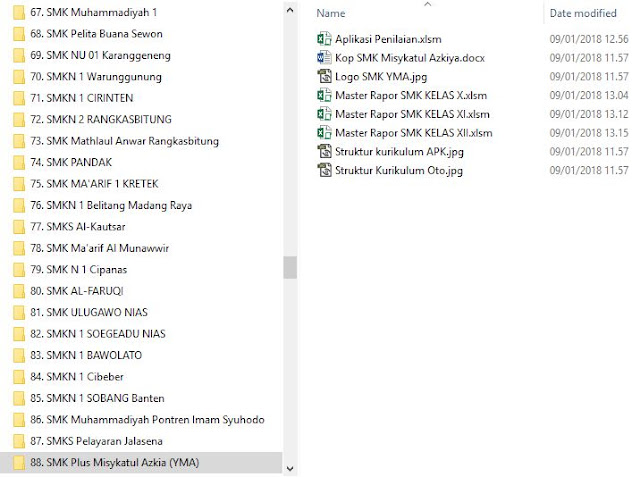Click the Excel icon of Master Rapor SMK KELAS XII.xlsm

coord(324,133)
